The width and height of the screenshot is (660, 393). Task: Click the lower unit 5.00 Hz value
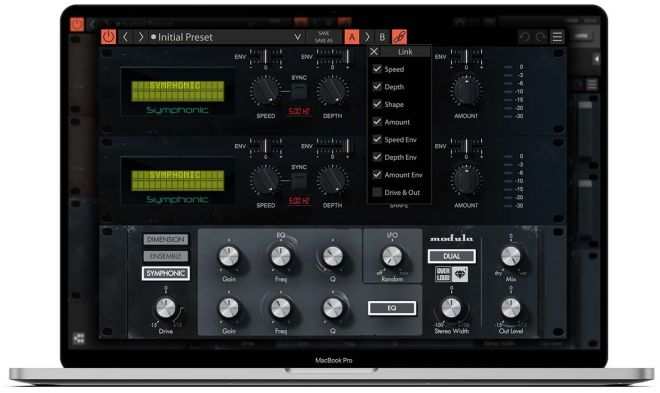[x=299, y=201]
